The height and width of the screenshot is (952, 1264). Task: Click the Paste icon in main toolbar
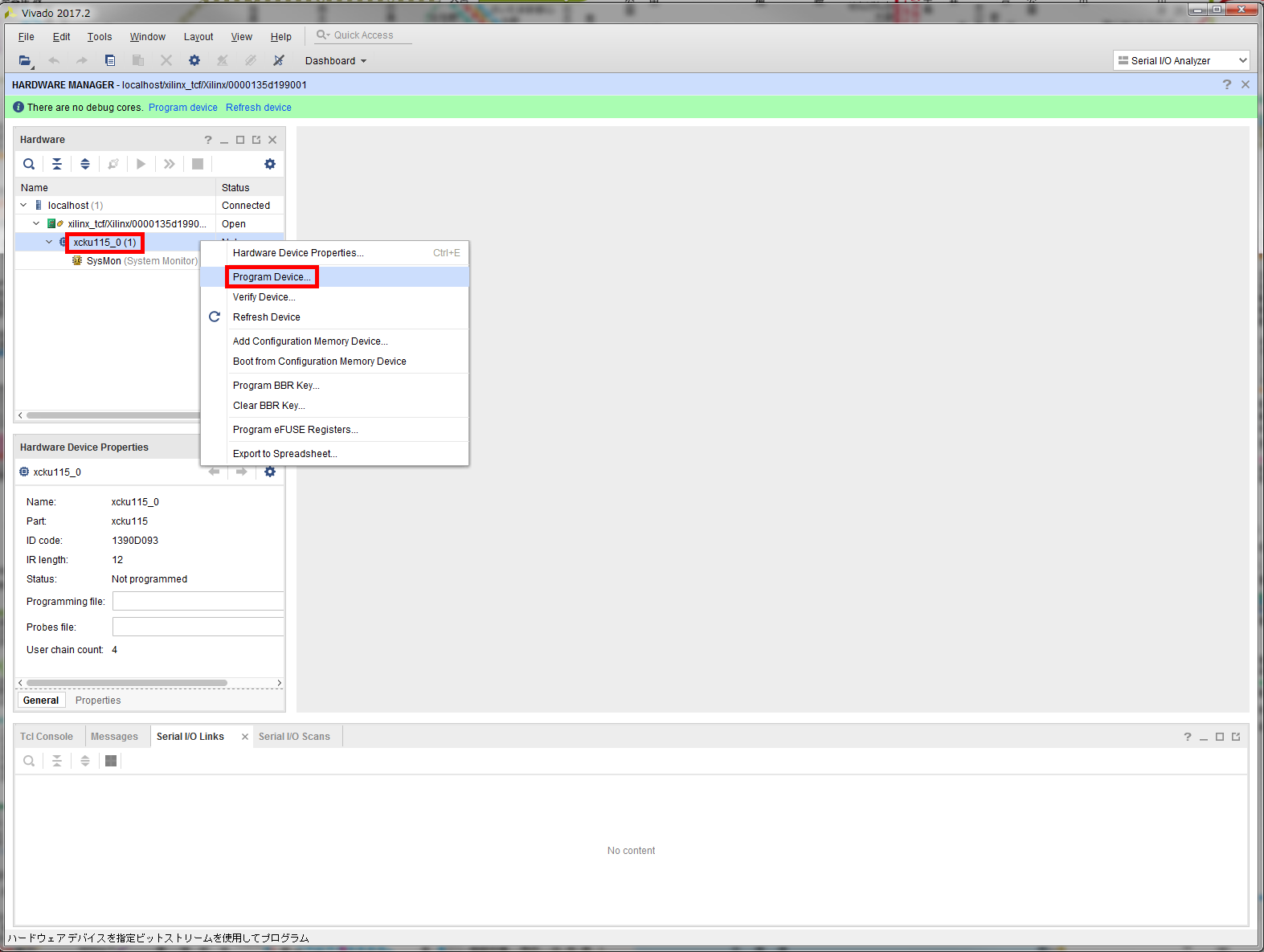[x=138, y=60]
